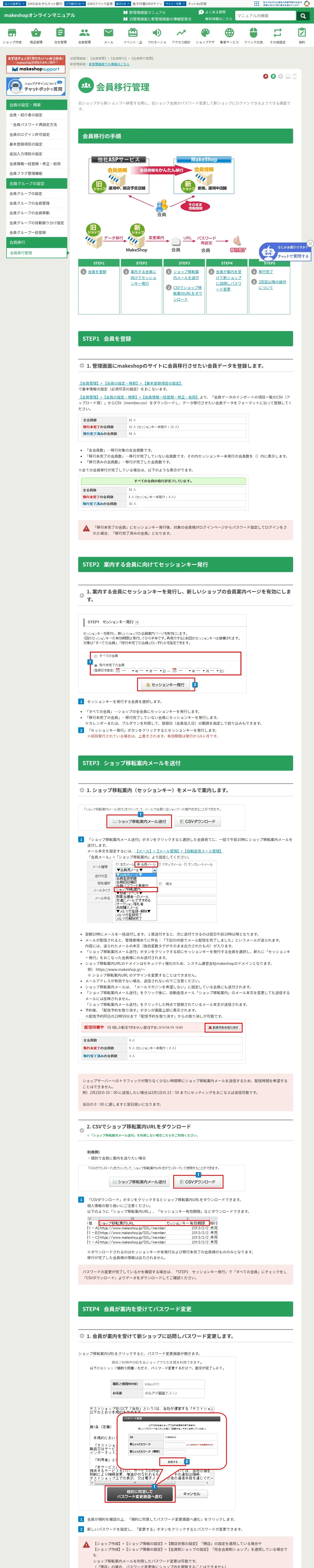314x1568 pixels.
Task: Click CSVダウンロード button under STEP3 section 1
Action: (x=198, y=821)
